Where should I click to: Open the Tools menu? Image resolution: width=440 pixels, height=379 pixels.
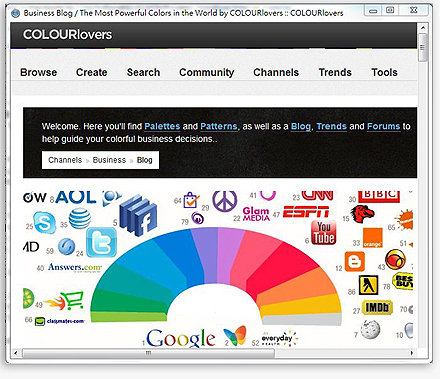(384, 72)
